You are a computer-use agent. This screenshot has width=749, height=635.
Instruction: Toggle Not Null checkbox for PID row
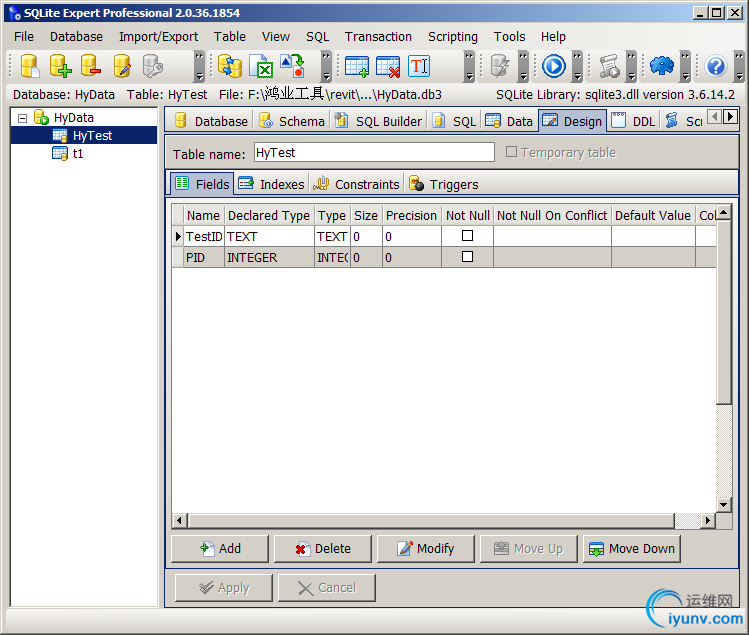468,257
